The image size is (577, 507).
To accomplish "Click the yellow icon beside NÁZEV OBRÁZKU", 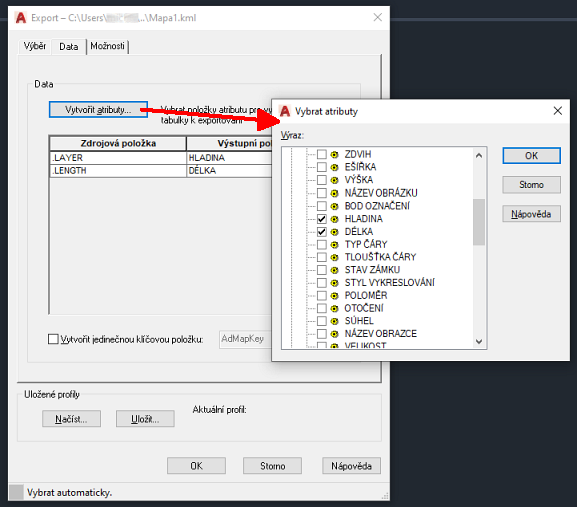I will (334, 193).
